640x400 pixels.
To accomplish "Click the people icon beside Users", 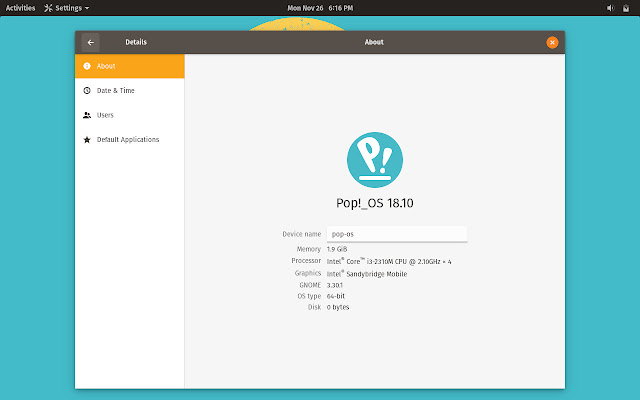I will pos(87,115).
